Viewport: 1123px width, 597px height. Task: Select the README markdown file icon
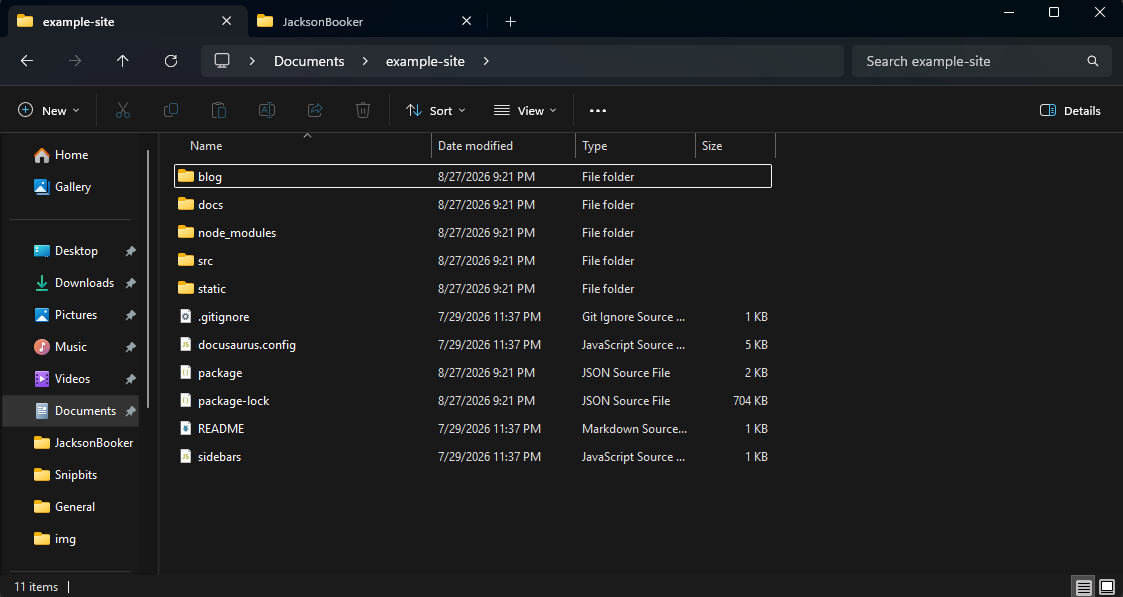(x=185, y=428)
